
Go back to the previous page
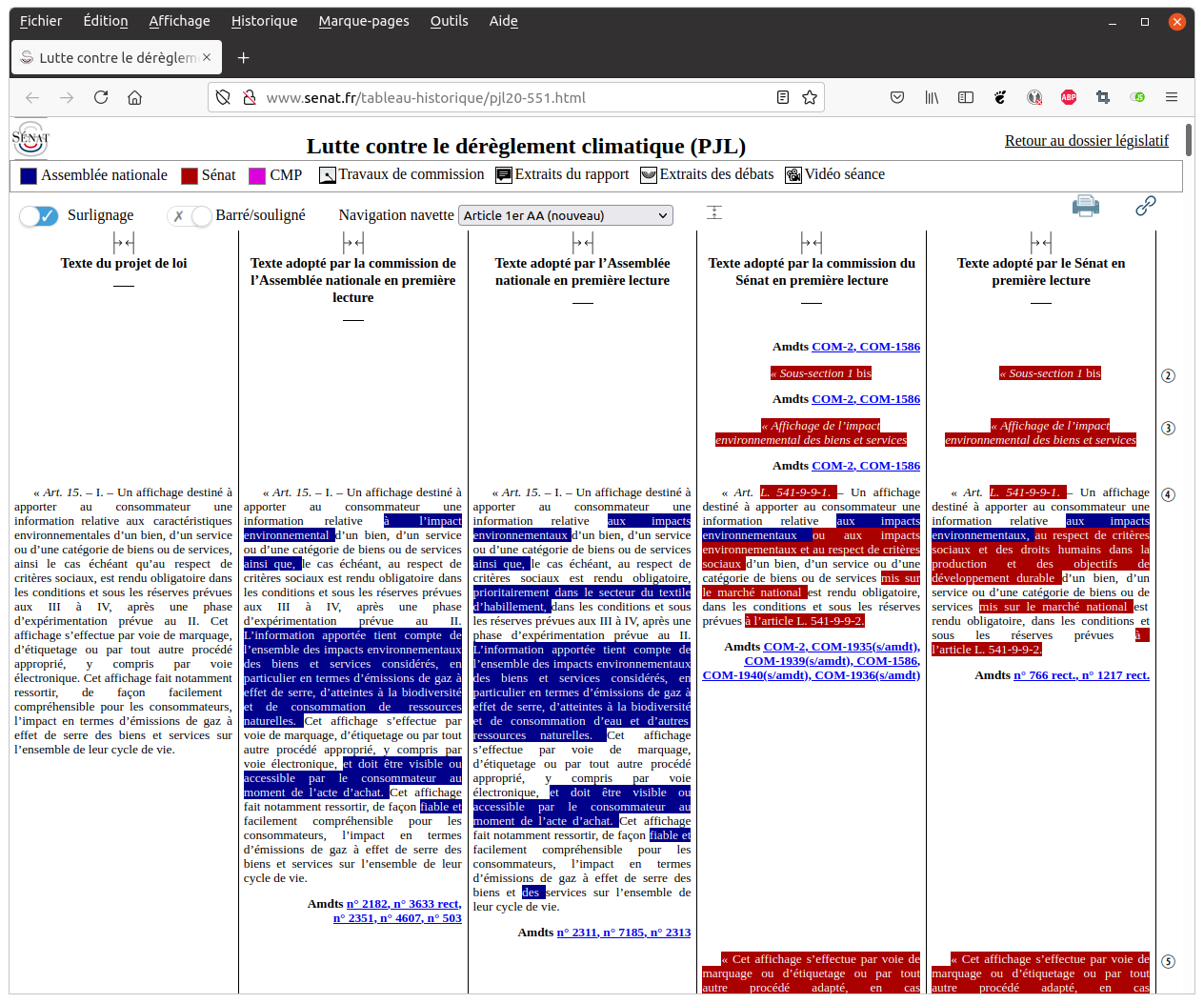tap(32, 97)
